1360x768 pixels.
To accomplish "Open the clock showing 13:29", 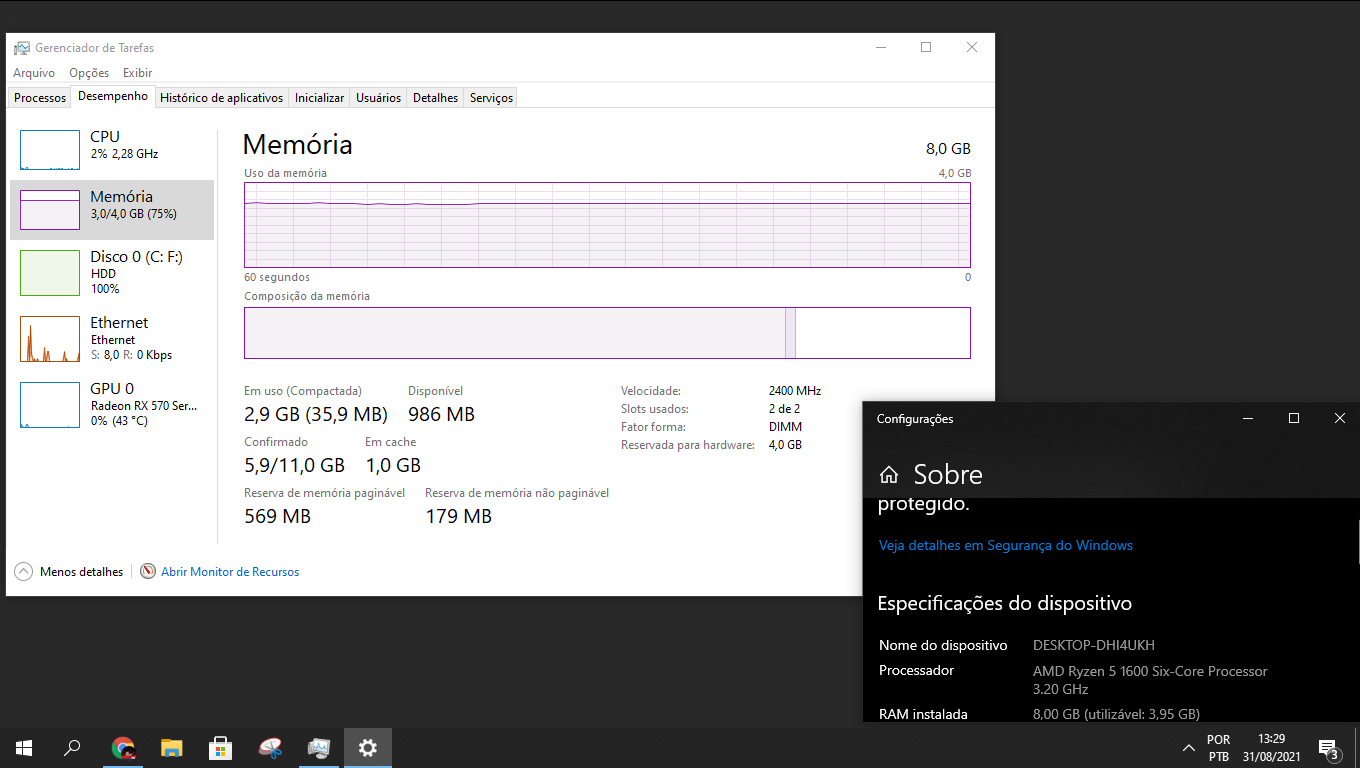I will coord(1271,748).
